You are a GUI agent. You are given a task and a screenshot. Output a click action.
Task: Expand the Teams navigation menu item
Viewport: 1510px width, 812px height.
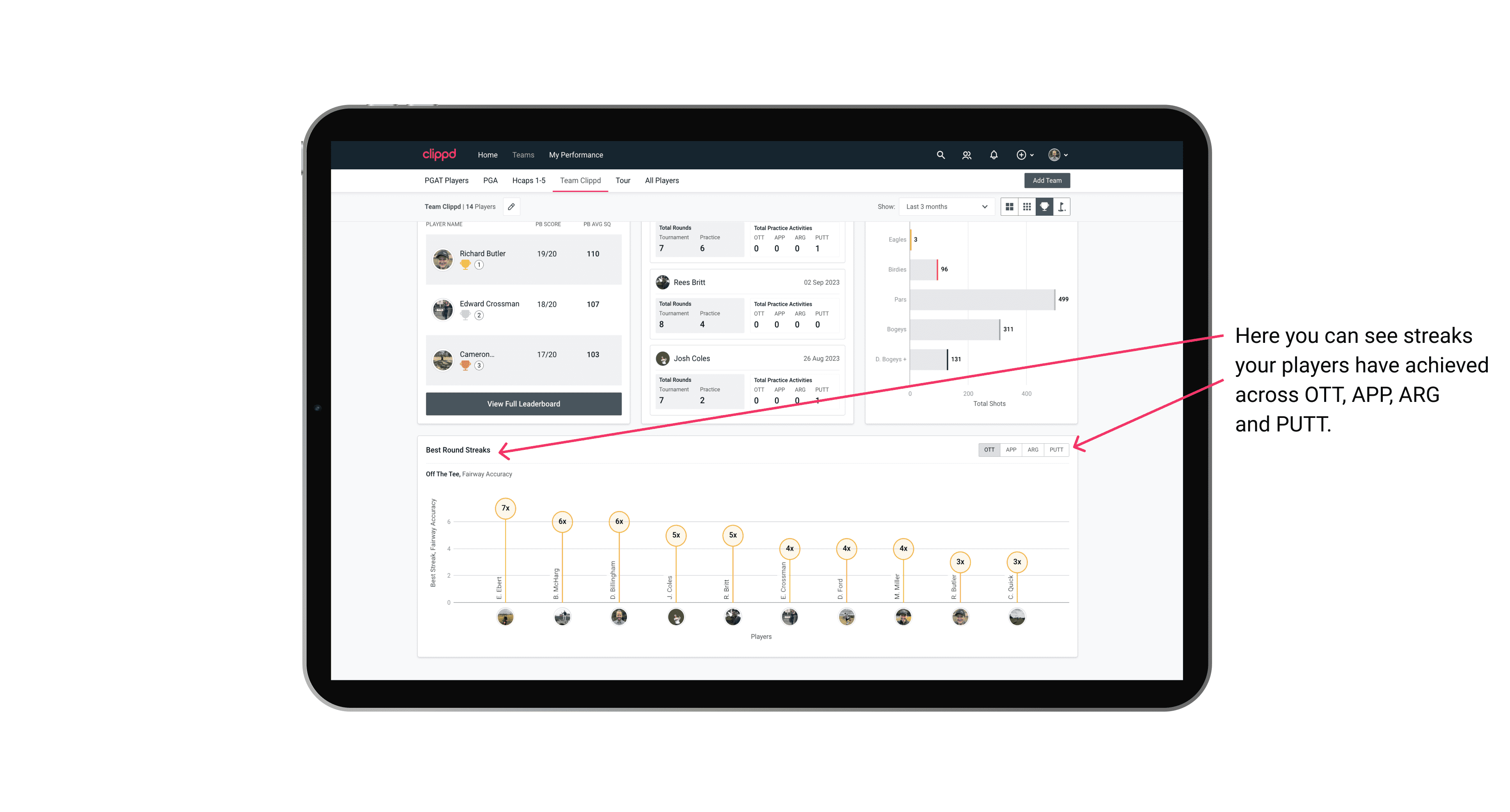pyautogui.click(x=520, y=155)
